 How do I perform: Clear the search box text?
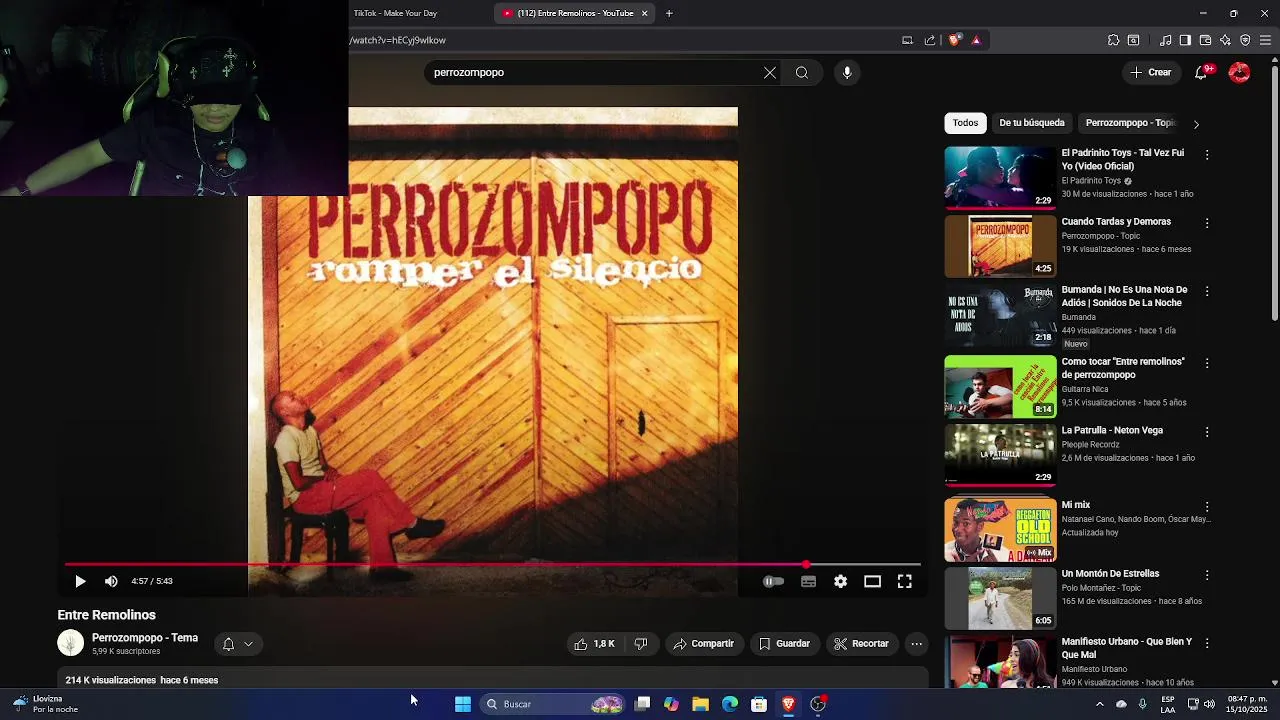coord(770,73)
